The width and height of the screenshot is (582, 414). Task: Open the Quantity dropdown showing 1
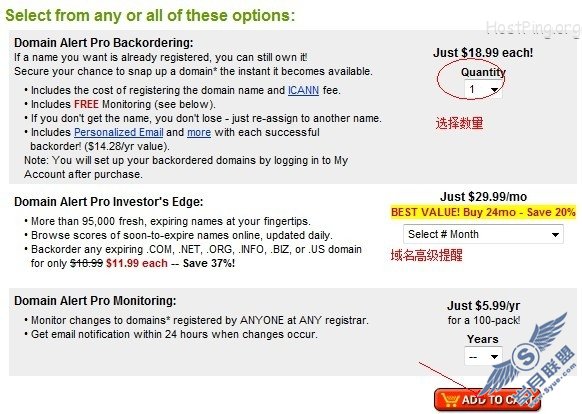pos(483,89)
